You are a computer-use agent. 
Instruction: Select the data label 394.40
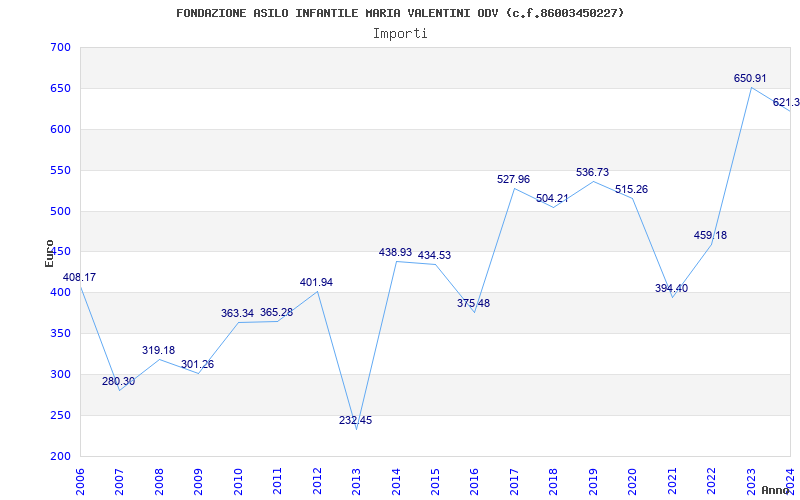(671, 288)
